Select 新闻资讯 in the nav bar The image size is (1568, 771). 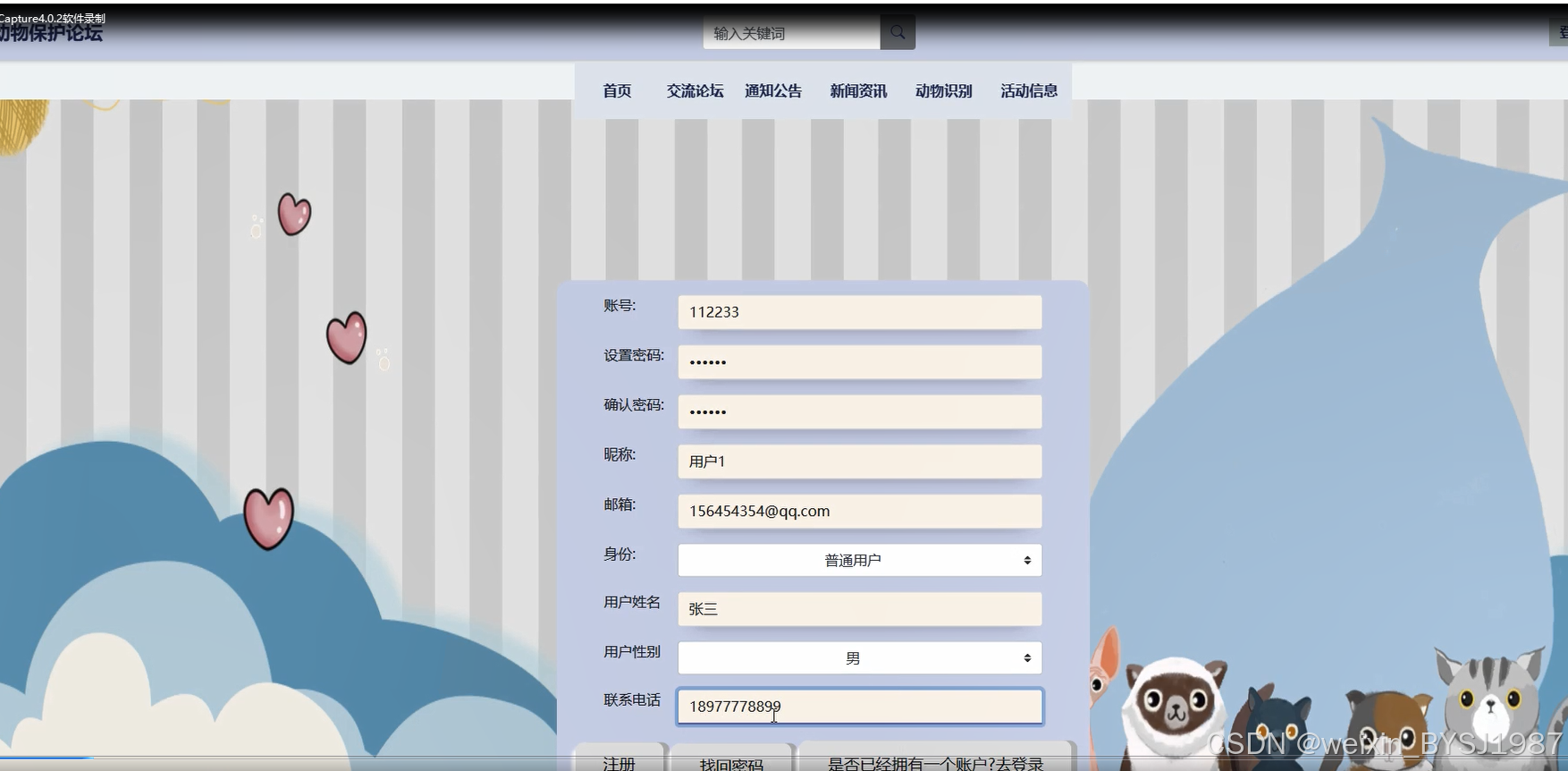pos(858,90)
